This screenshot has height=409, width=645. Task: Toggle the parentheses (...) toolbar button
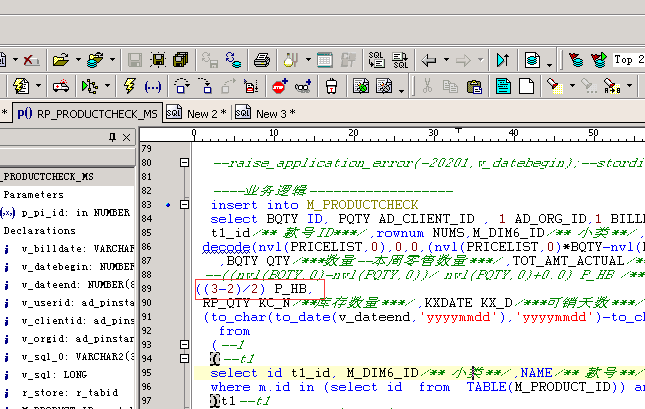(x=153, y=86)
